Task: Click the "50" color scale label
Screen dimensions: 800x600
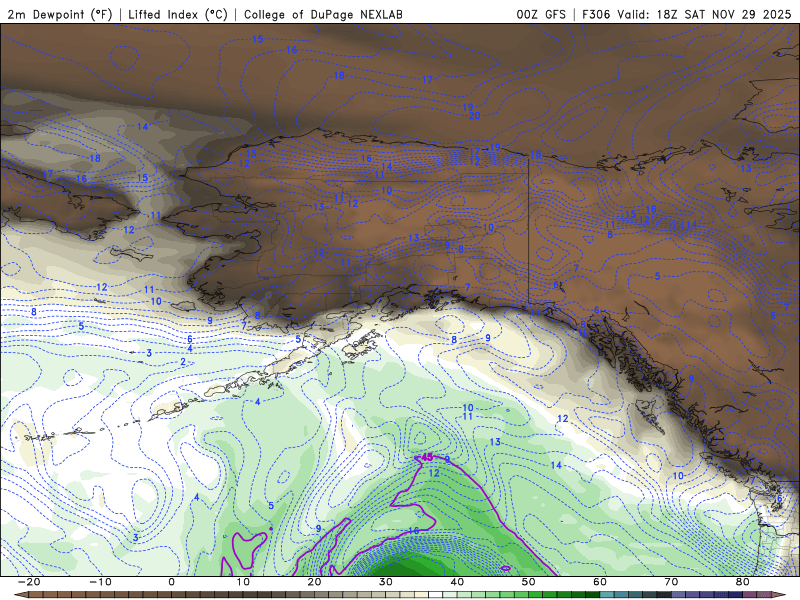Action: click(x=529, y=582)
